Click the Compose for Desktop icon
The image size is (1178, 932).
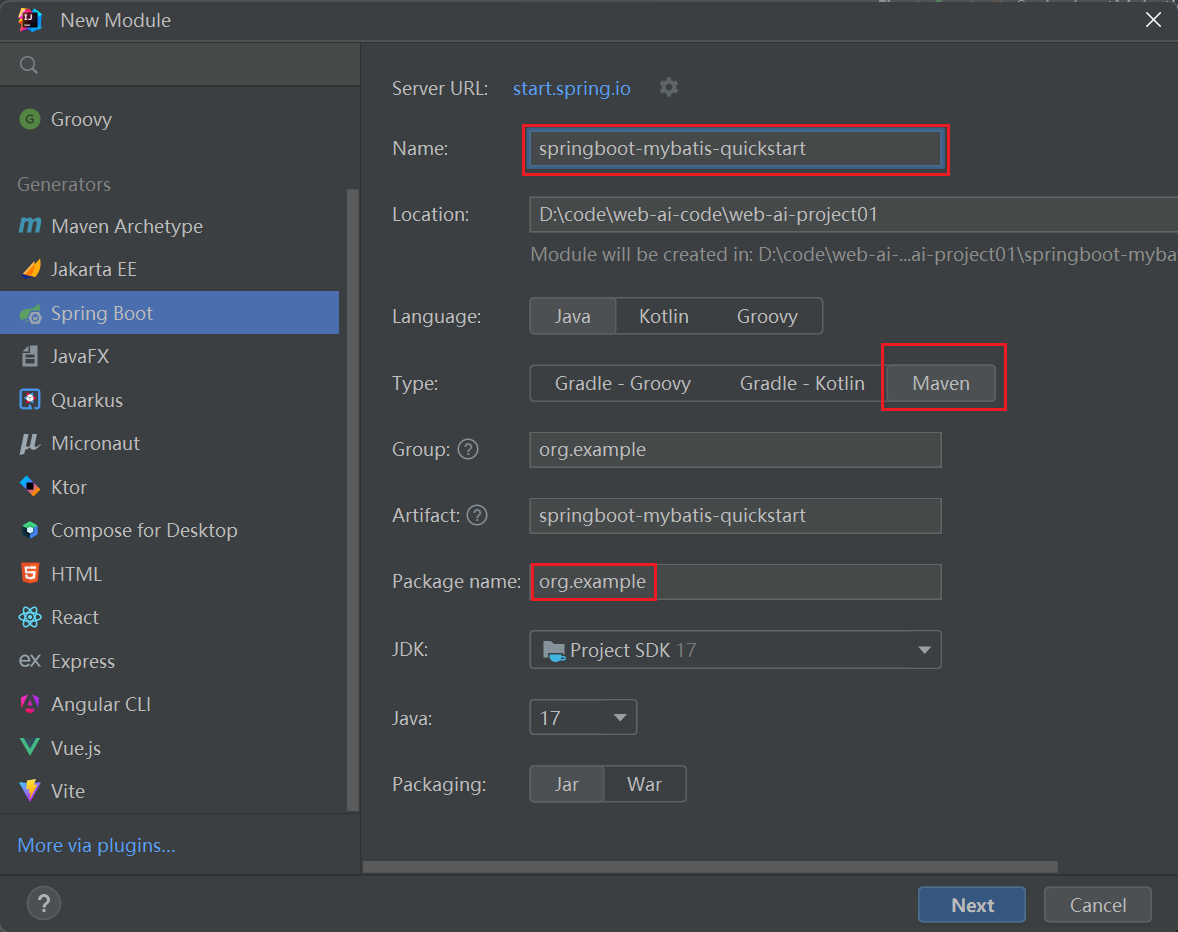pyautogui.click(x=30, y=530)
